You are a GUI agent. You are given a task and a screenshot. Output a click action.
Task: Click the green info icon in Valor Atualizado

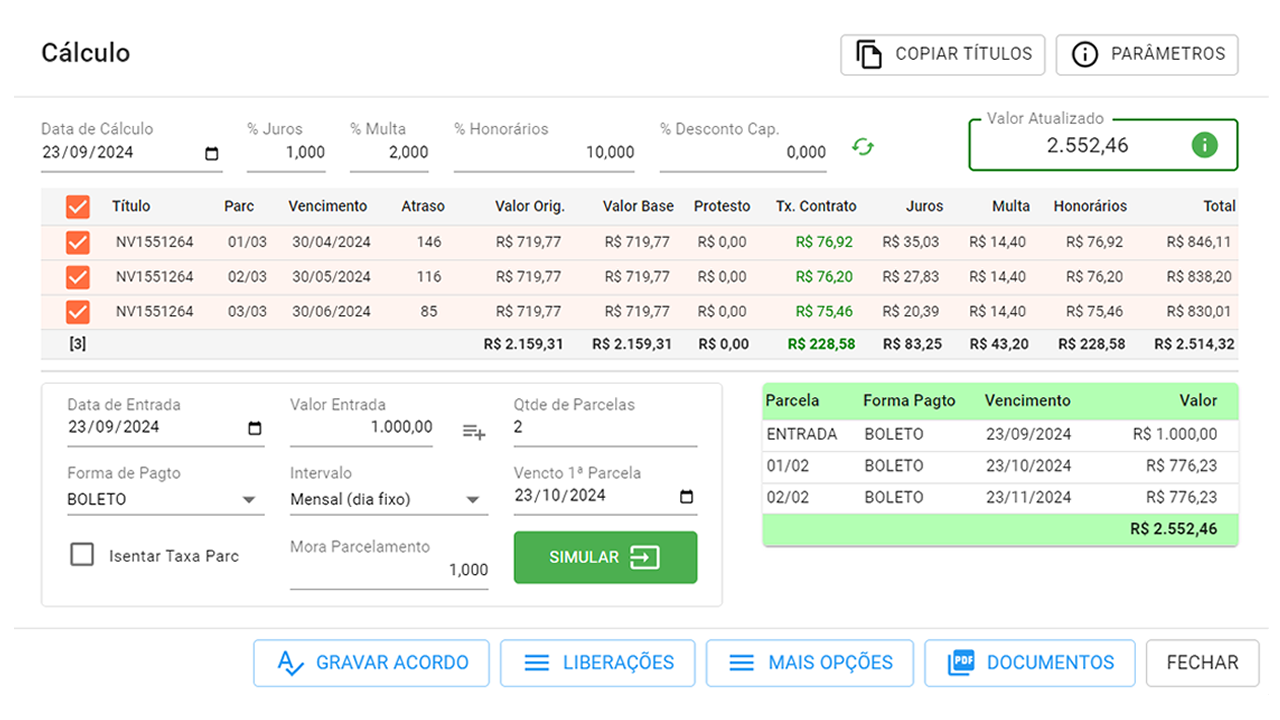coord(1205,145)
